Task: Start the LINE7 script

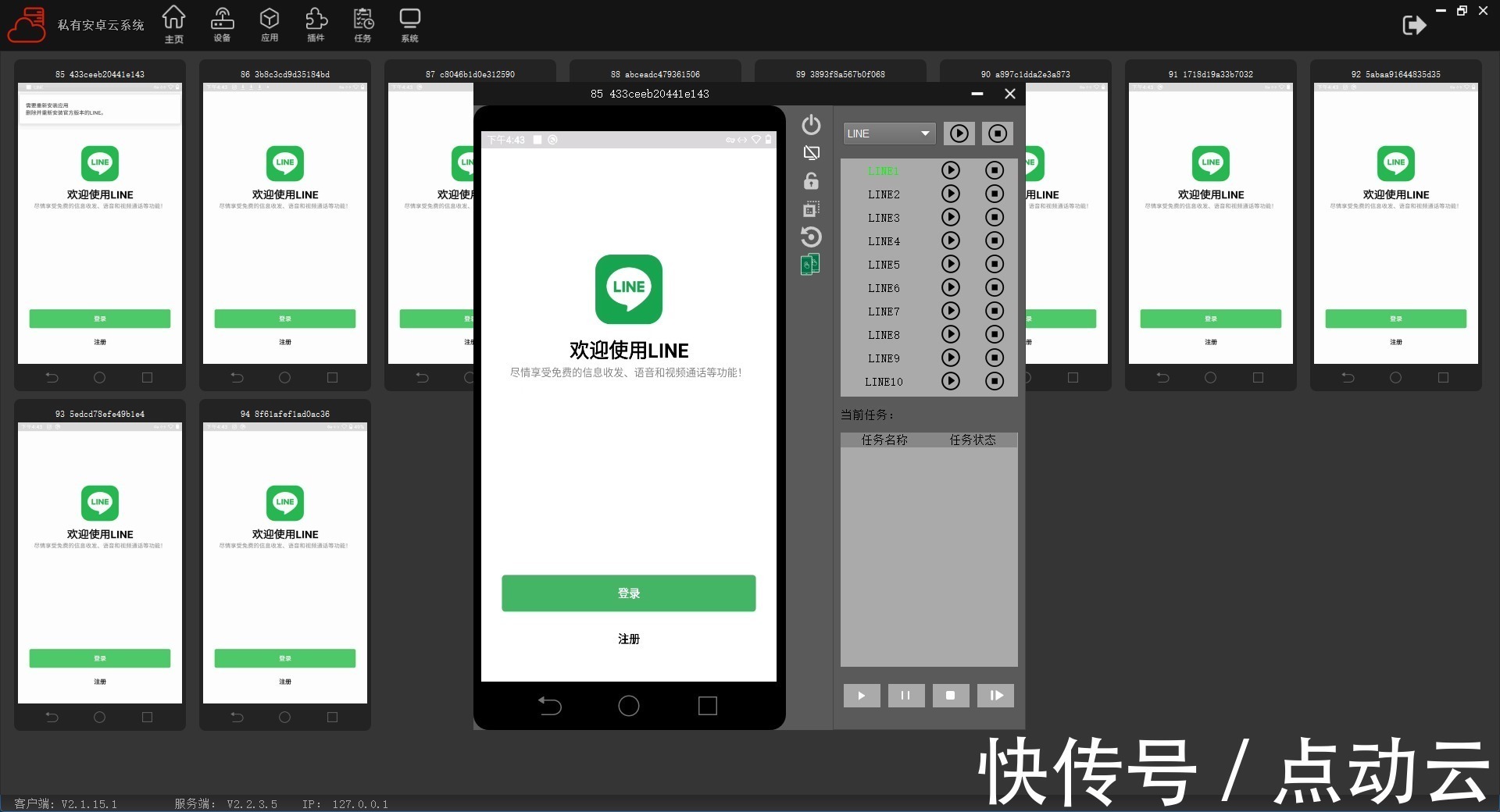Action: pos(950,311)
